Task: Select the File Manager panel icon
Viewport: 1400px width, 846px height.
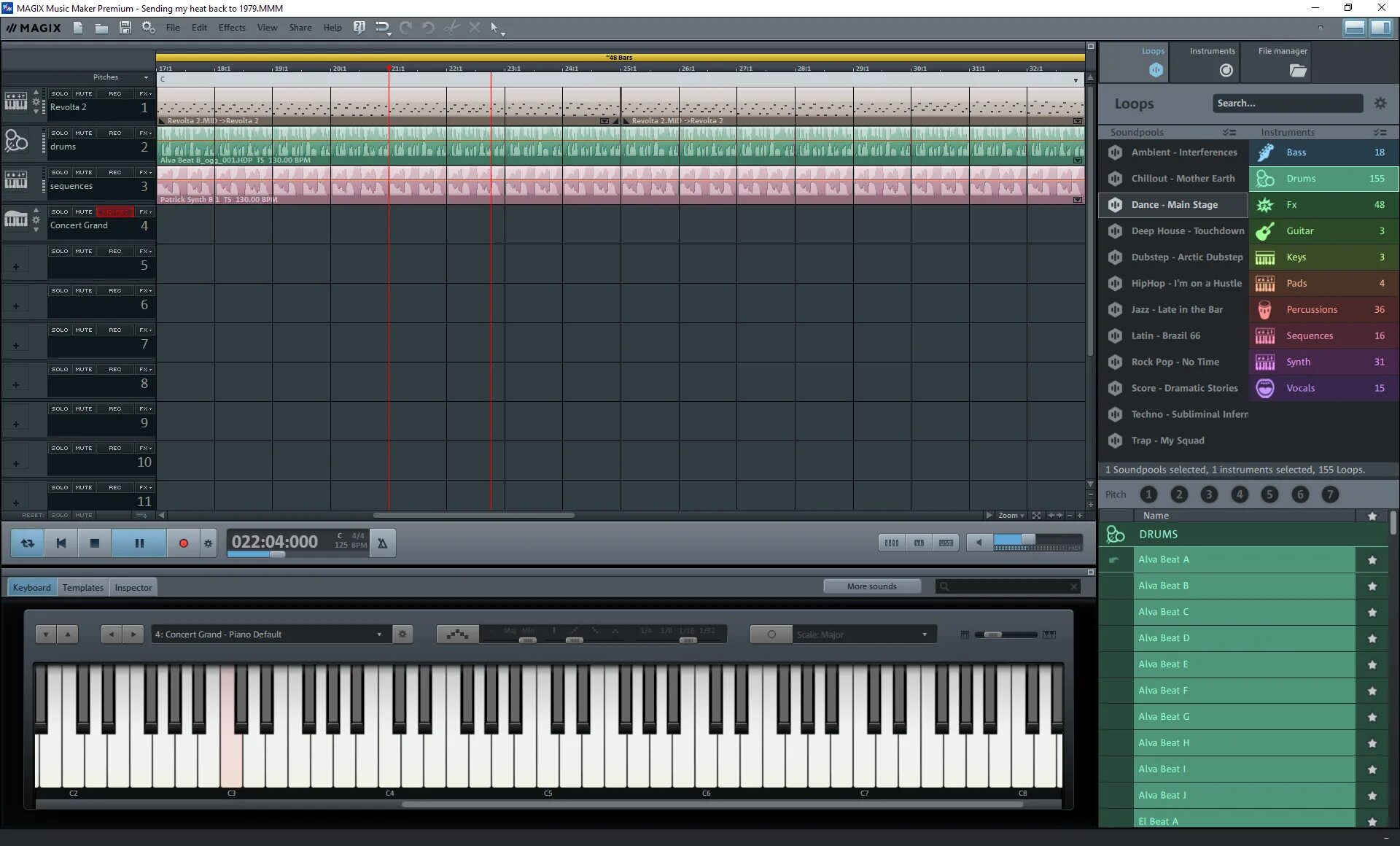Action: [x=1297, y=70]
